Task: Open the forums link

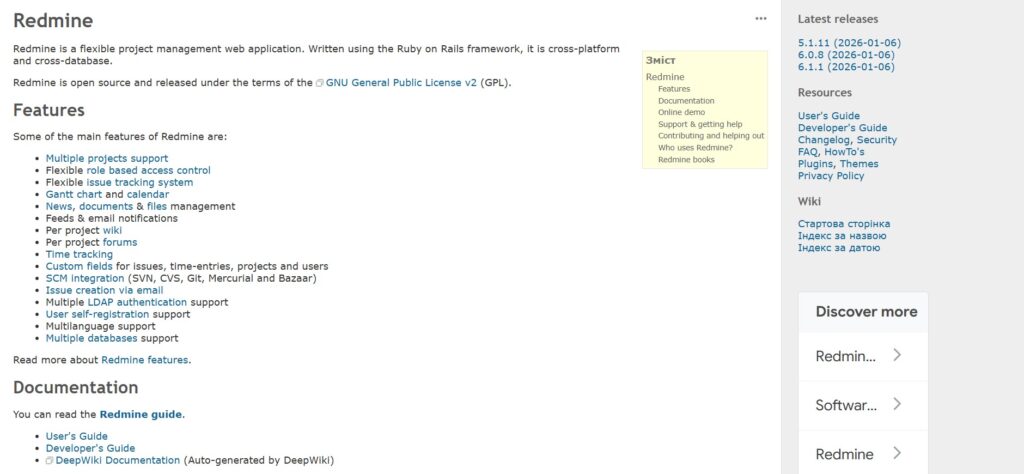Action: [x=120, y=242]
